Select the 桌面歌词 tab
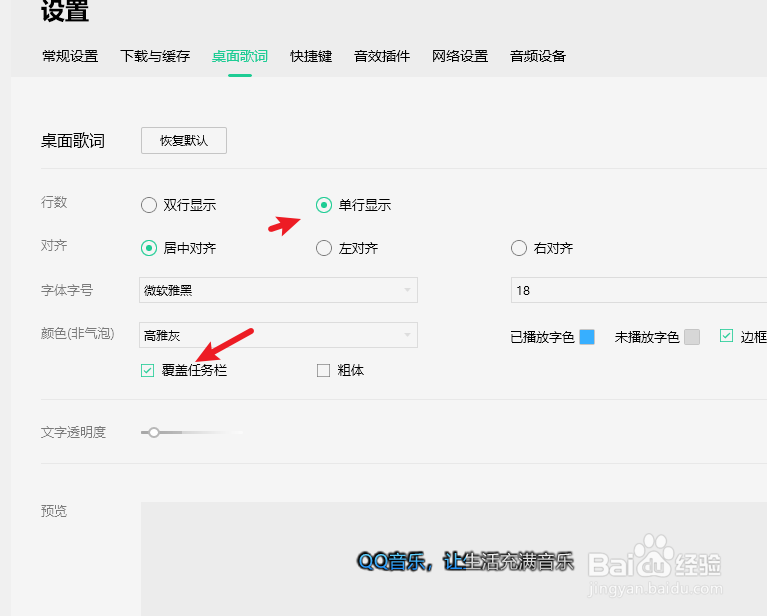 click(x=240, y=56)
